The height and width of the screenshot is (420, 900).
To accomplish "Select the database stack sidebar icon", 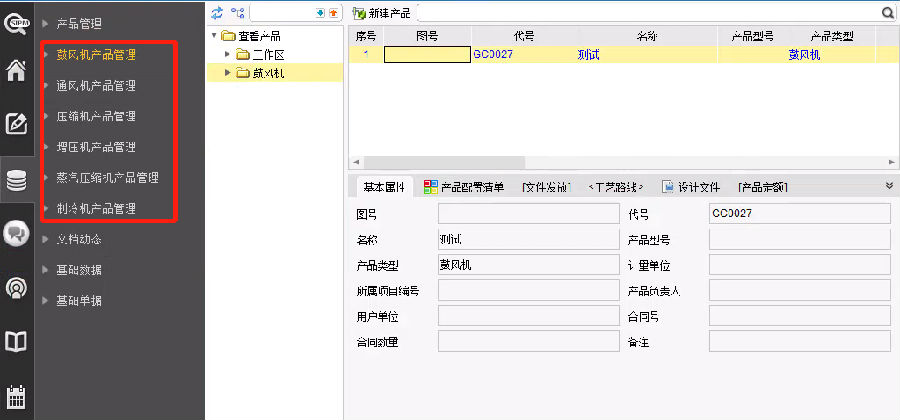I will point(16,181).
